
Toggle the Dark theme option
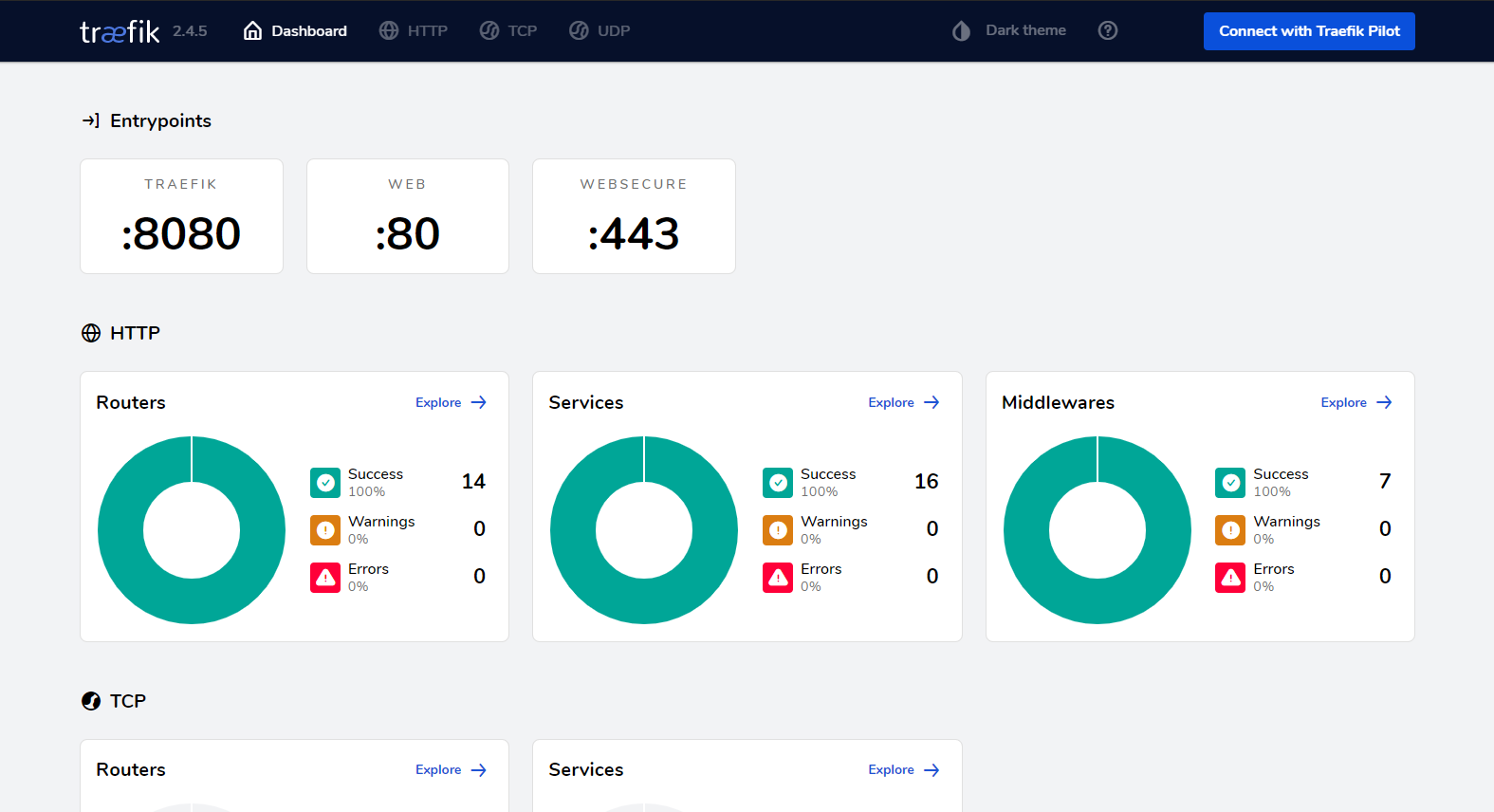click(x=1009, y=30)
